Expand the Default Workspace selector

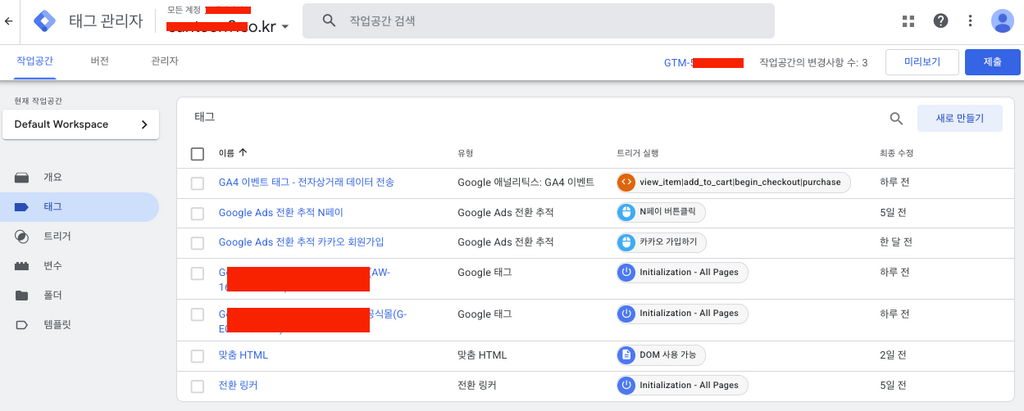[x=81, y=124]
